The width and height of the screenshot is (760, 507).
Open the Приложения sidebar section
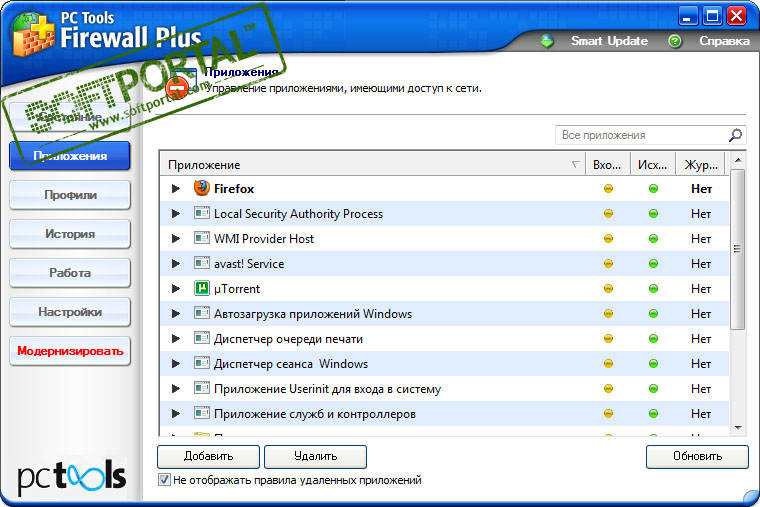coord(70,156)
